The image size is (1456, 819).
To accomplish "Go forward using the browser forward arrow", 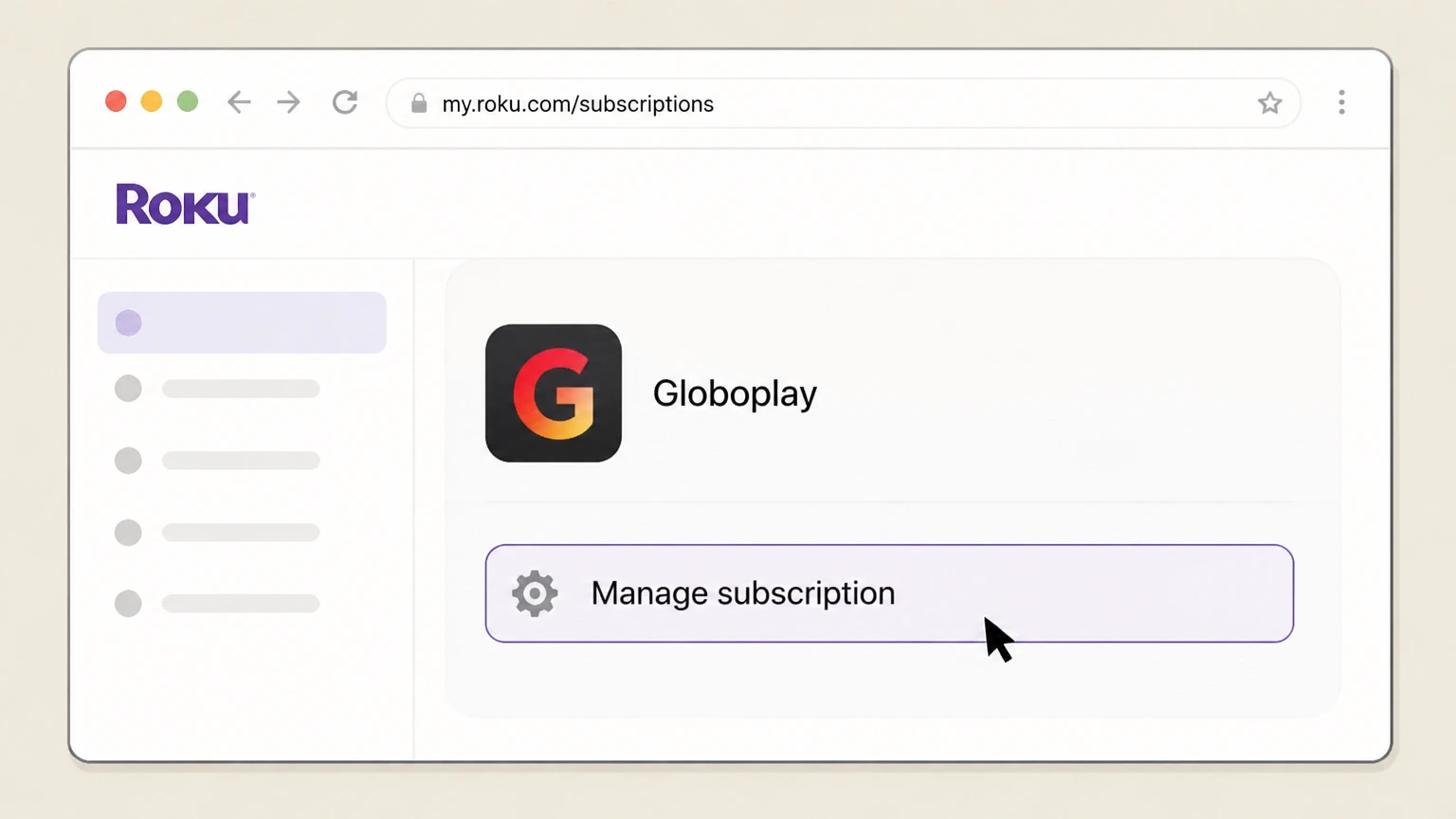I will coord(289,102).
